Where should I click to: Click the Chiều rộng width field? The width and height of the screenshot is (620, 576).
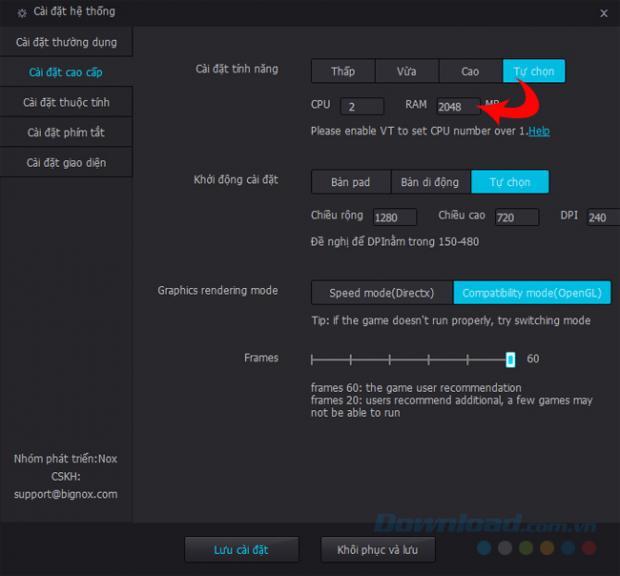pyautogui.click(x=394, y=218)
